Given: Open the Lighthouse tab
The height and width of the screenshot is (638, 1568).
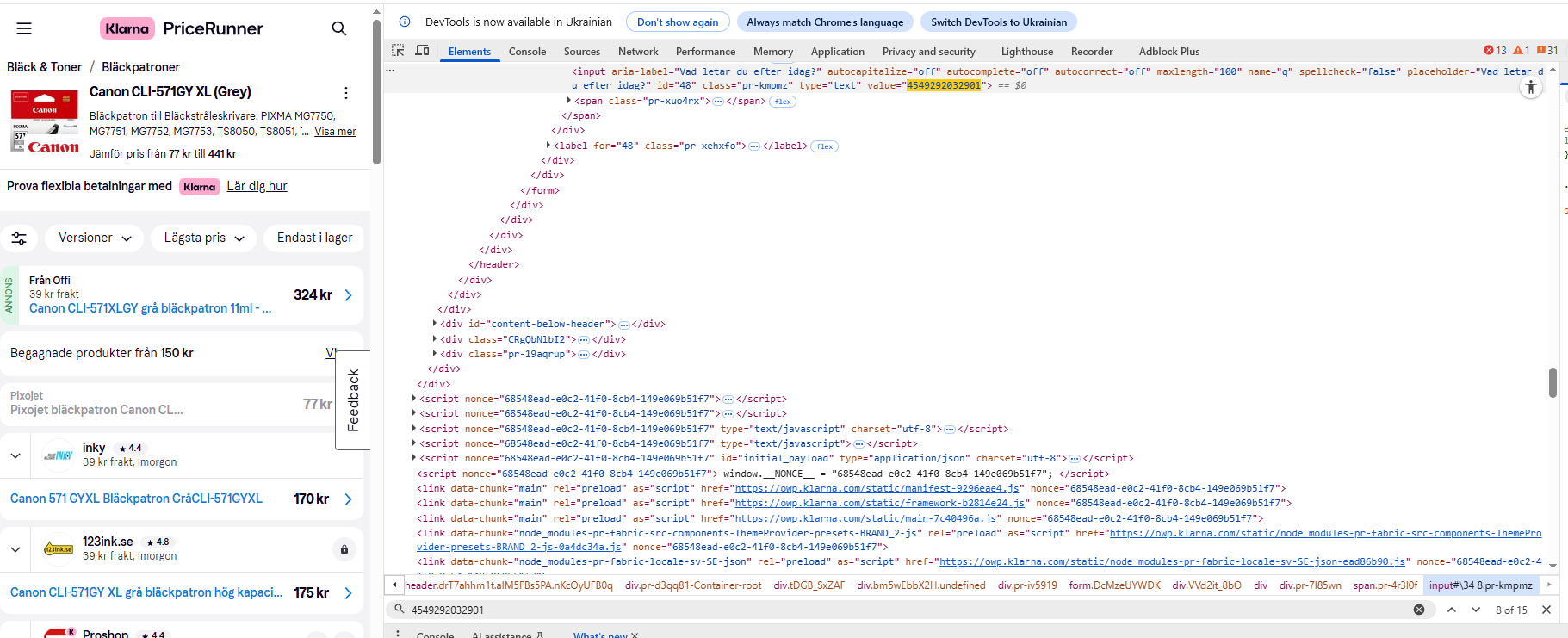Looking at the screenshot, I should [1027, 52].
